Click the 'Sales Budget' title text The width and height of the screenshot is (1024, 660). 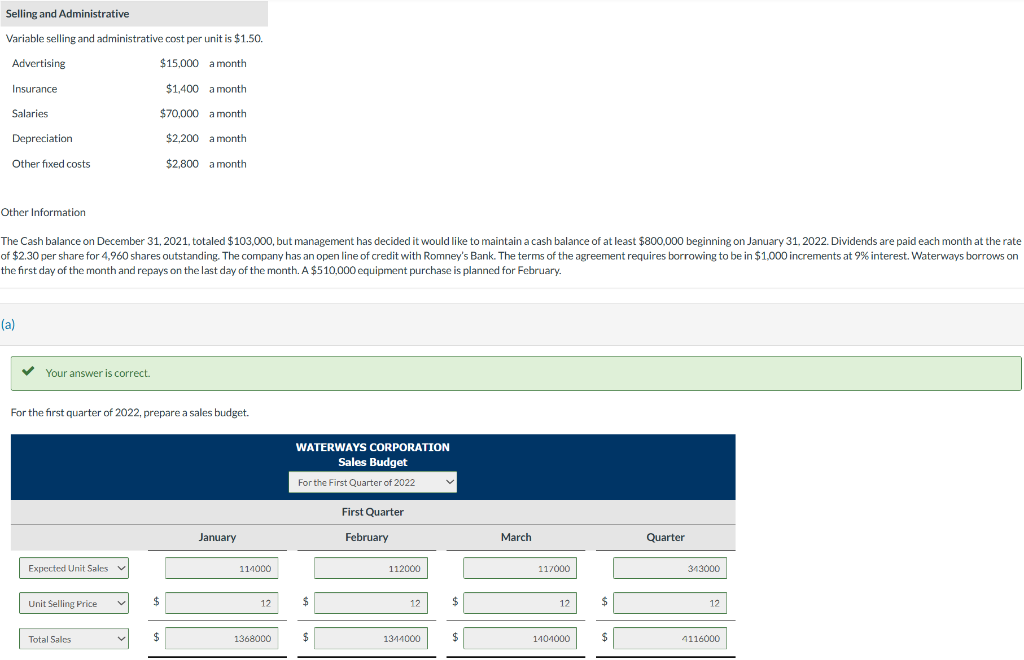pyautogui.click(x=373, y=462)
